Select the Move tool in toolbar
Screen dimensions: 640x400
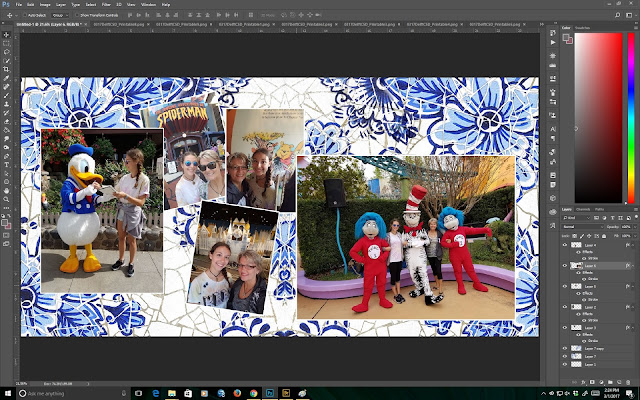(6, 35)
